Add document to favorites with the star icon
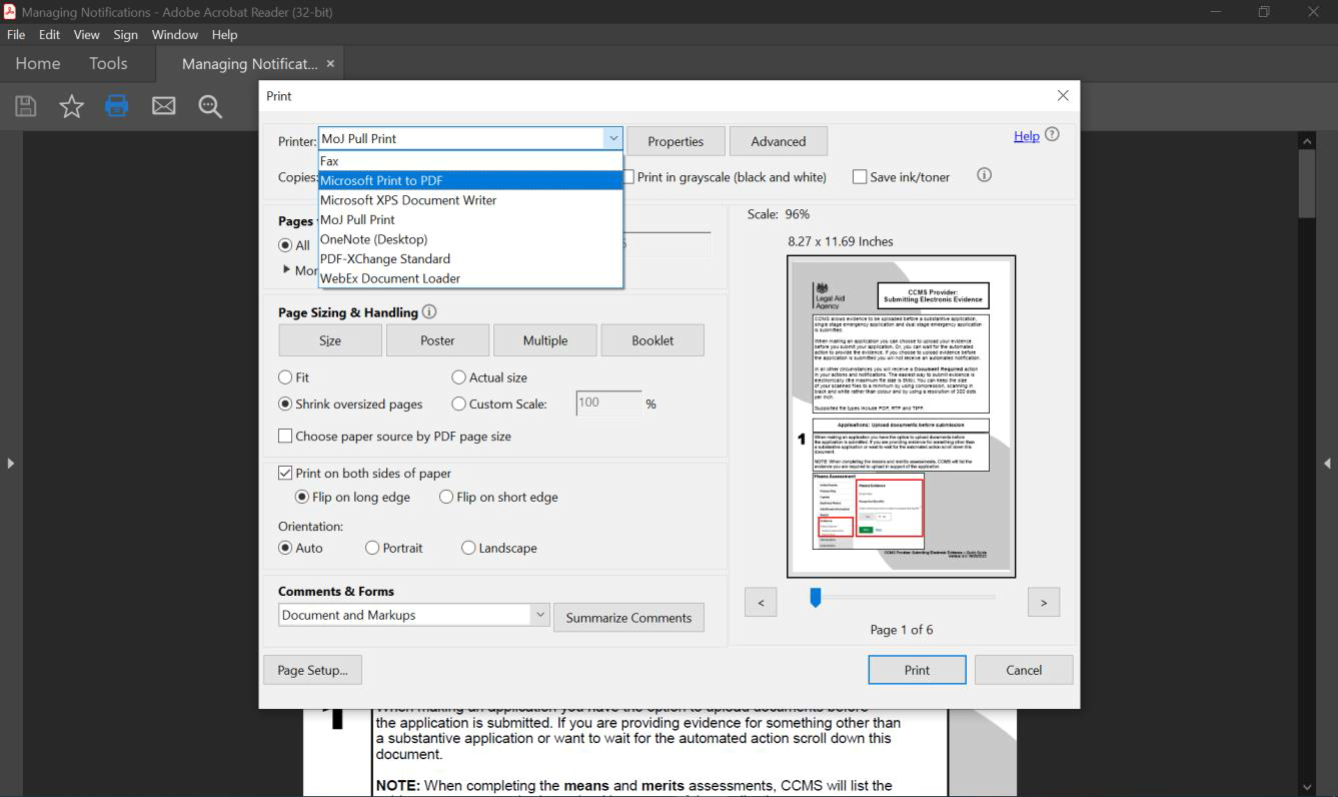1338x797 pixels. [x=71, y=106]
